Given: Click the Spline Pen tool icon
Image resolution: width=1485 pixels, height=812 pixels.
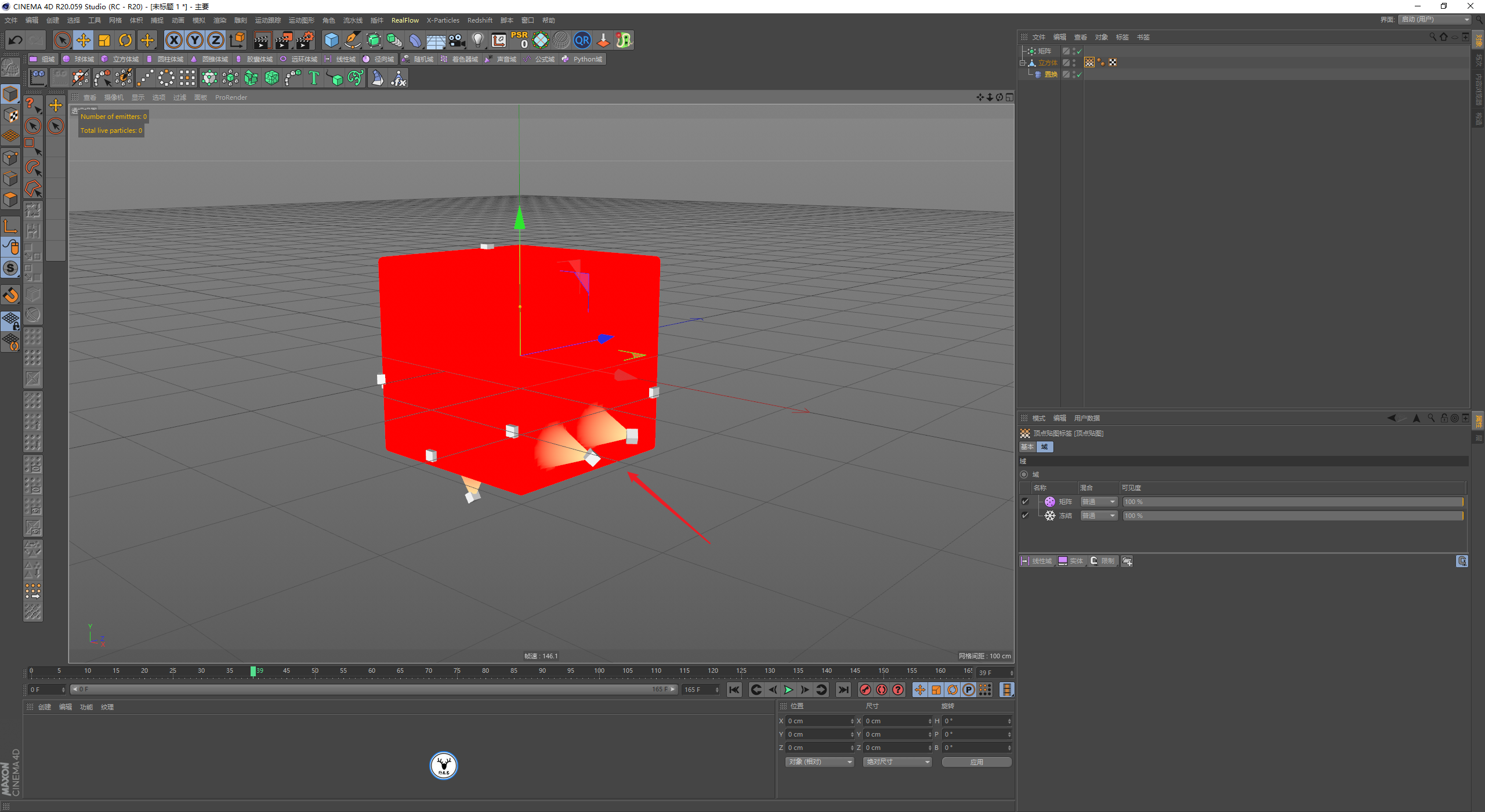Looking at the screenshot, I should click(352, 40).
